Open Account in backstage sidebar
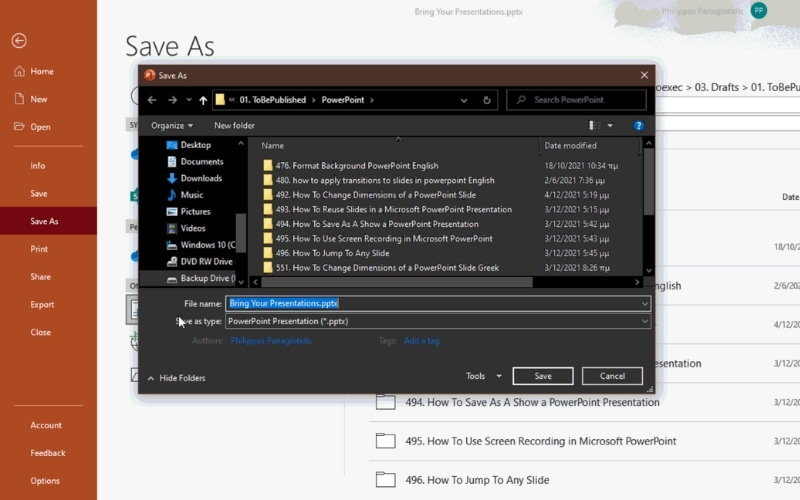The height and width of the screenshot is (500, 800). pos(46,425)
